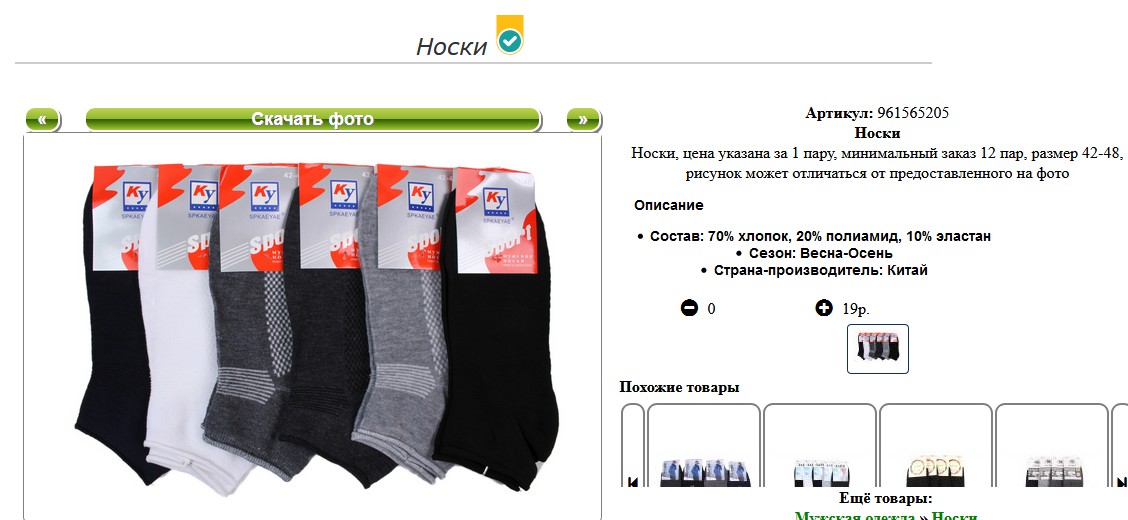This screenshot has width=1128, height=520.
Task: Decrease quantity with the minus icon
Action: [689, 309]
